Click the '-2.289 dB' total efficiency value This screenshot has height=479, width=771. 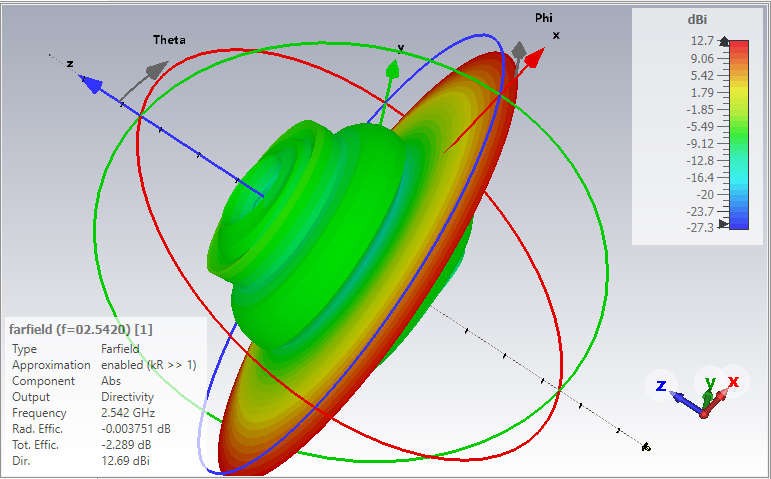point(126,445)
